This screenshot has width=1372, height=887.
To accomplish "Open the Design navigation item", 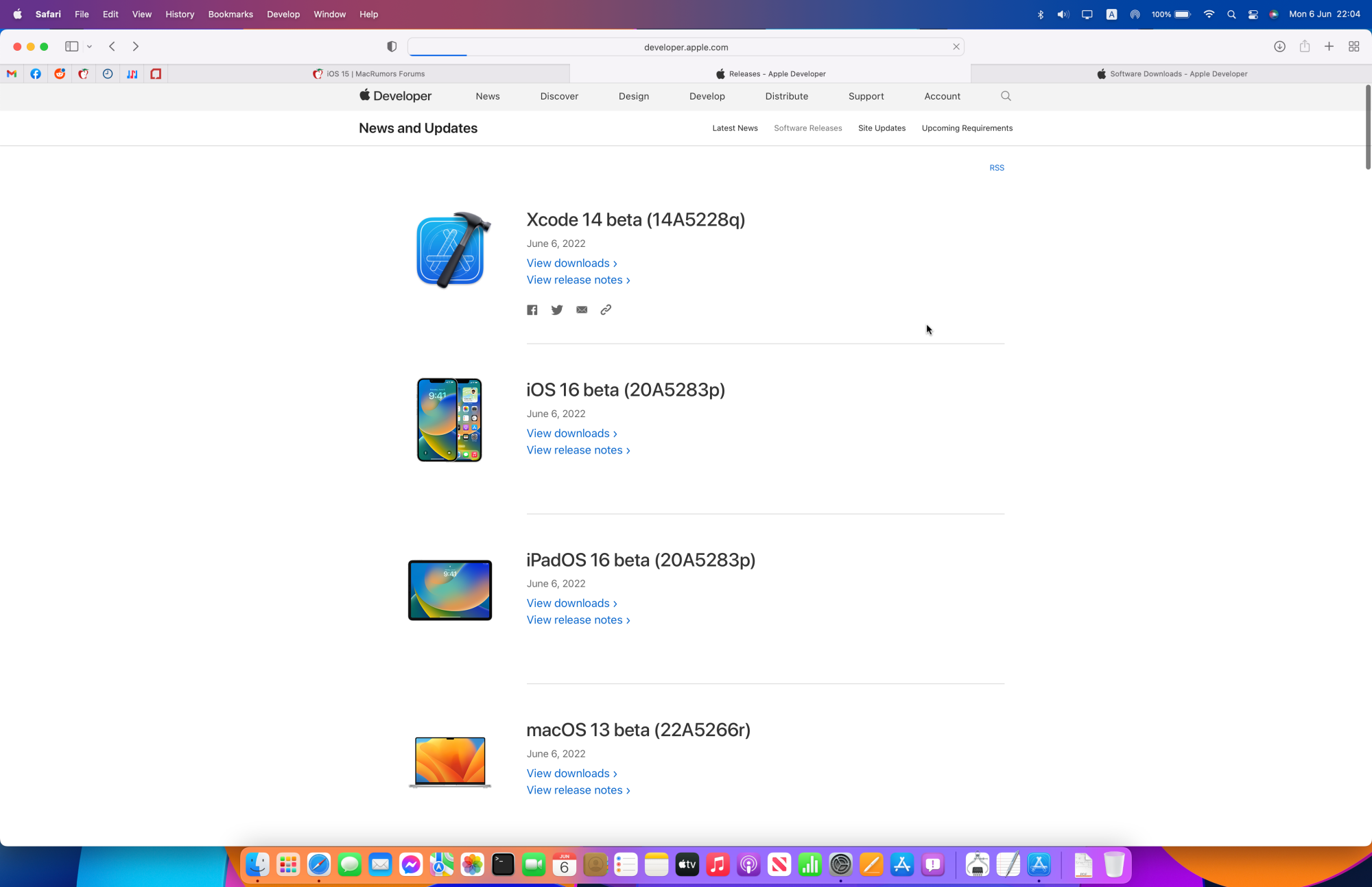I will pyautogui.click(x=633, y=97).
